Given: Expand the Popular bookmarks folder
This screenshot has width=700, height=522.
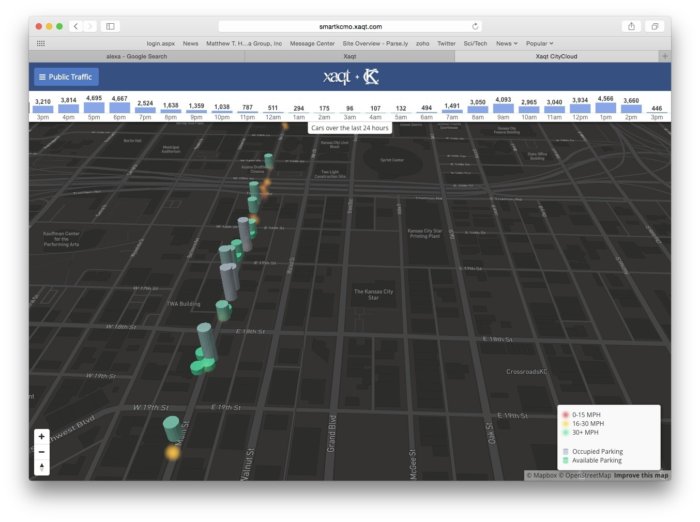Looking at the screenshot, I should [540, 44].
